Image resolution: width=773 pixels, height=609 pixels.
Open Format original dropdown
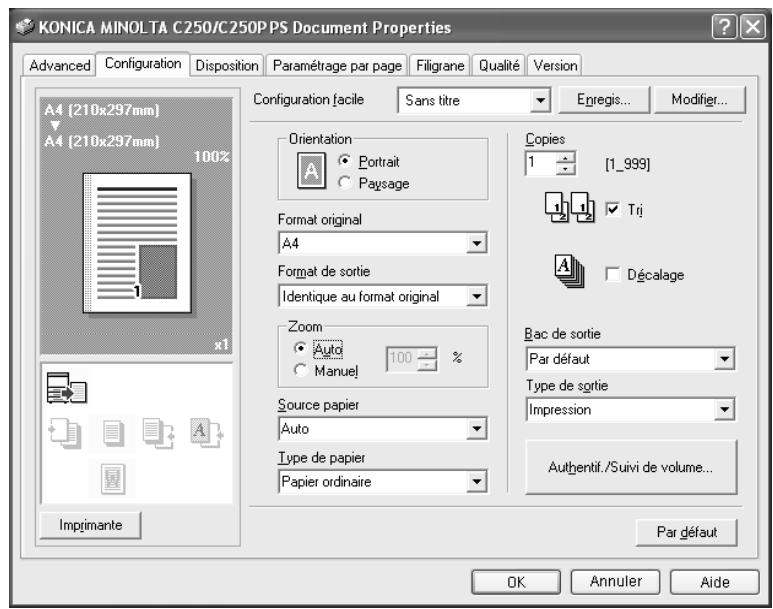(x=476, y=243)
